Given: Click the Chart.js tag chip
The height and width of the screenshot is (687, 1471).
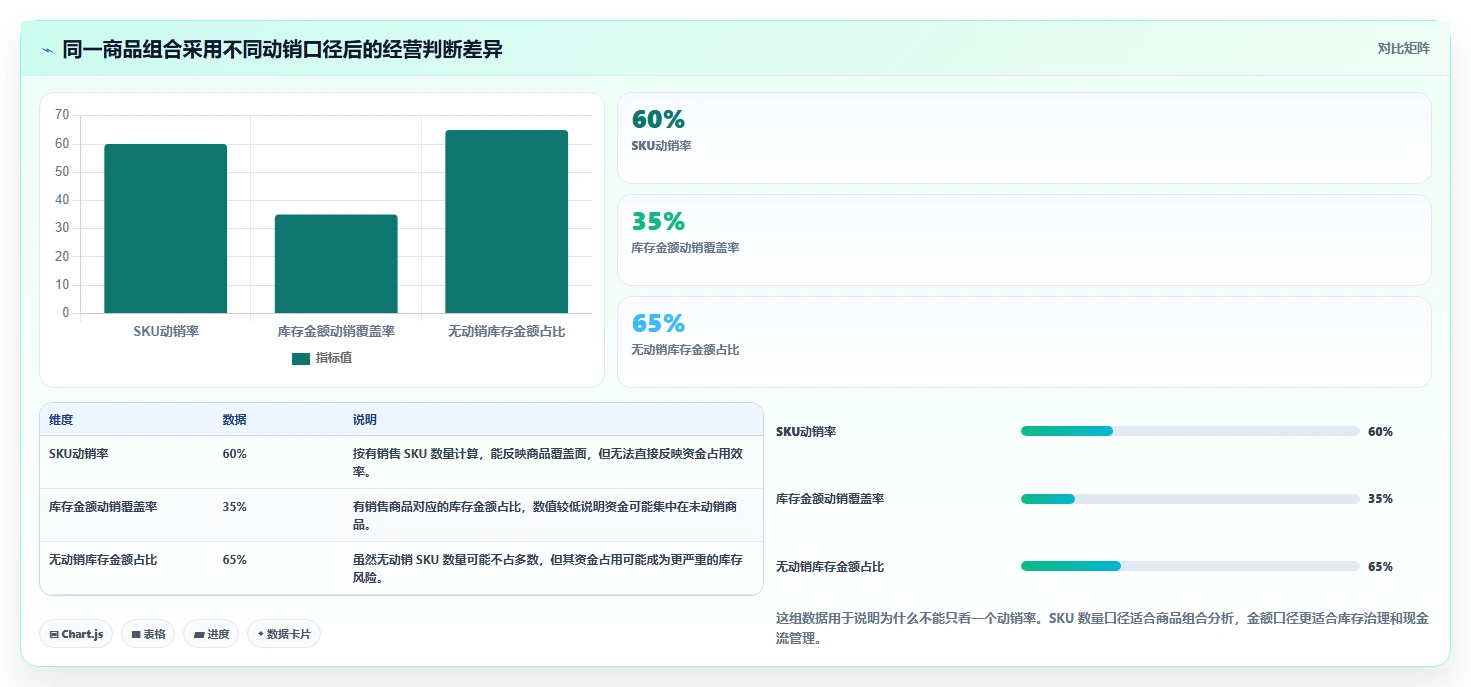Looking at the screenshot, I should point(76,634).
